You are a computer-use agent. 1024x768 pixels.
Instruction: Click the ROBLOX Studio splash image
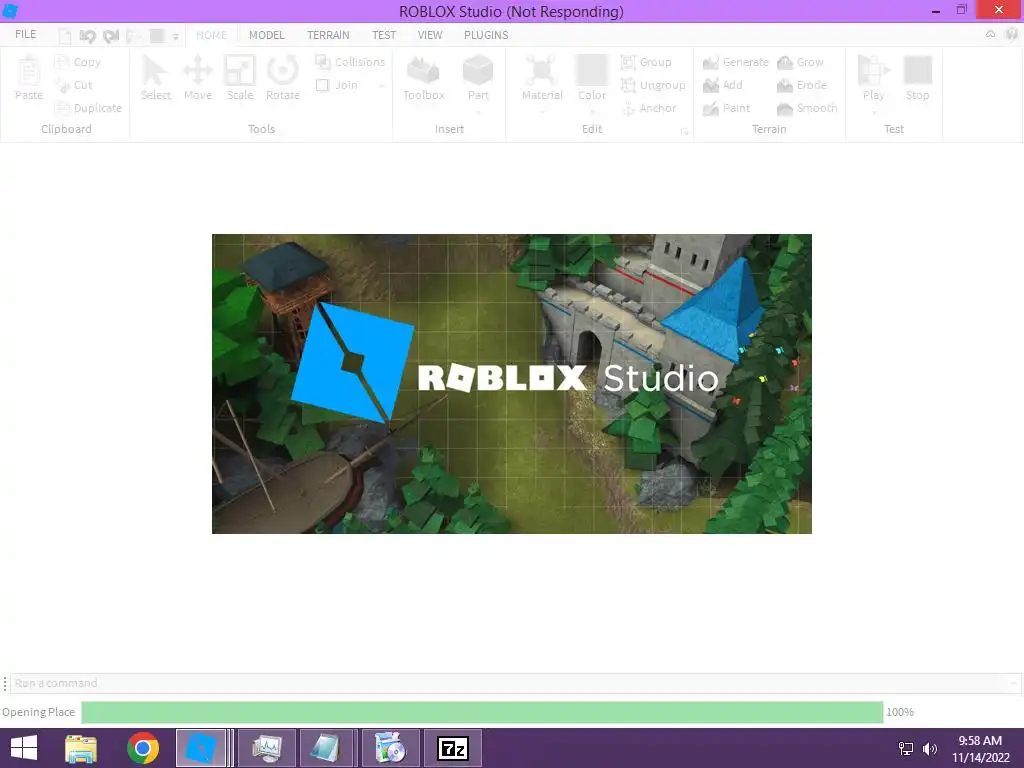click(511, 383)
